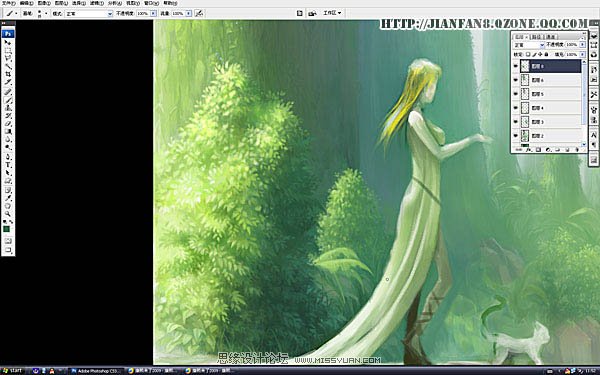Create a new layer in Layers panel
Screen dimensions: 600x375
pos(567,150)
